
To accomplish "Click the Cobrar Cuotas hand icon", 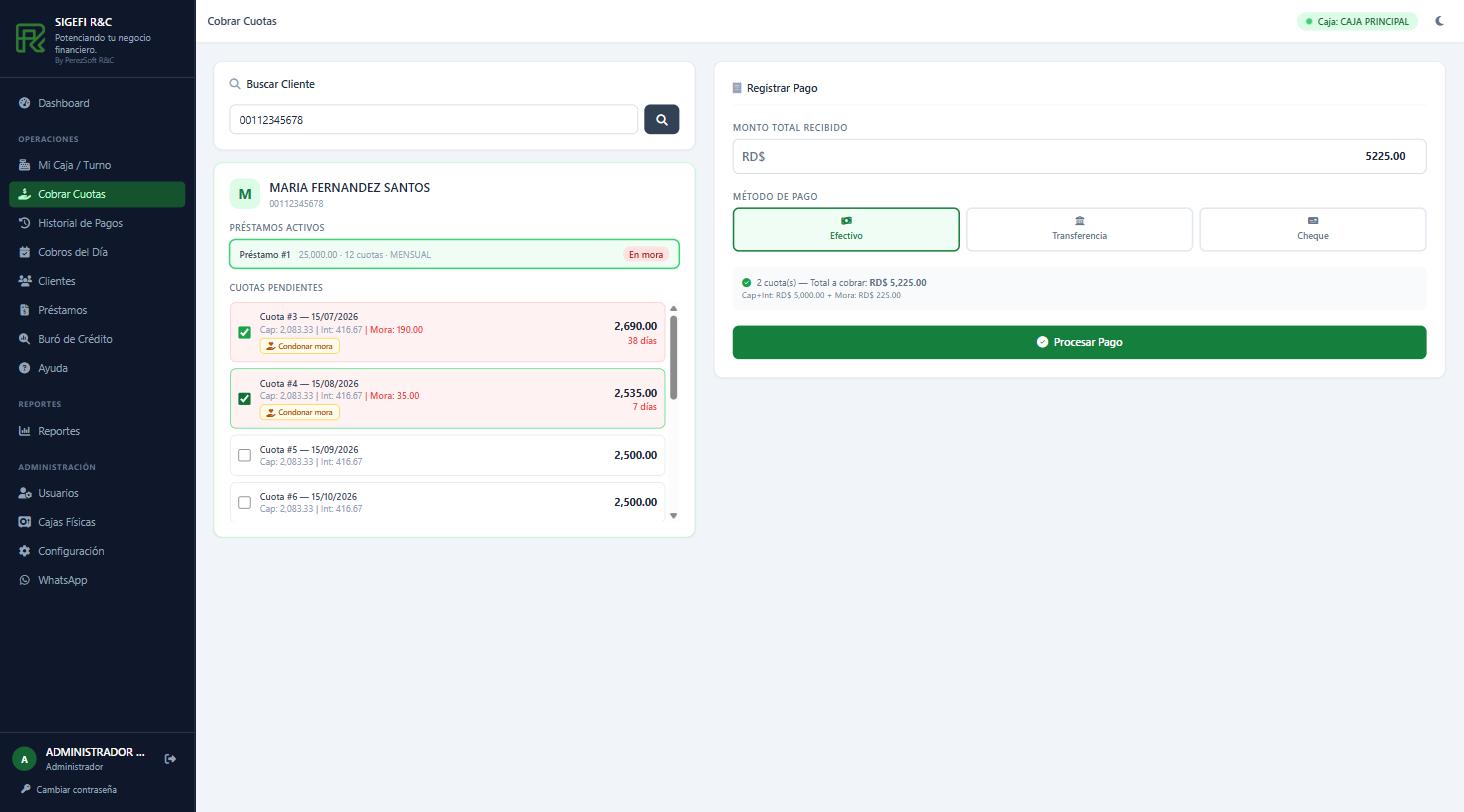I will click(25, 194).
